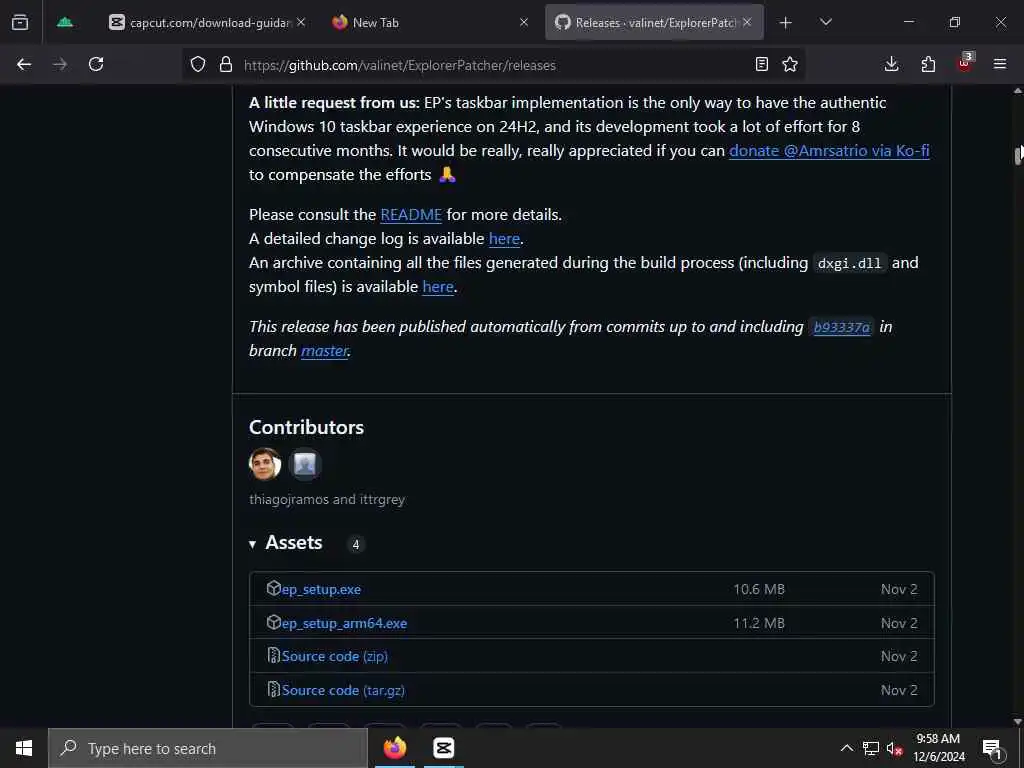Open CapCut from the taskbar
The height and width of the screenshot is (768, 1024).
pyautogui.click(x=443, y=748)
